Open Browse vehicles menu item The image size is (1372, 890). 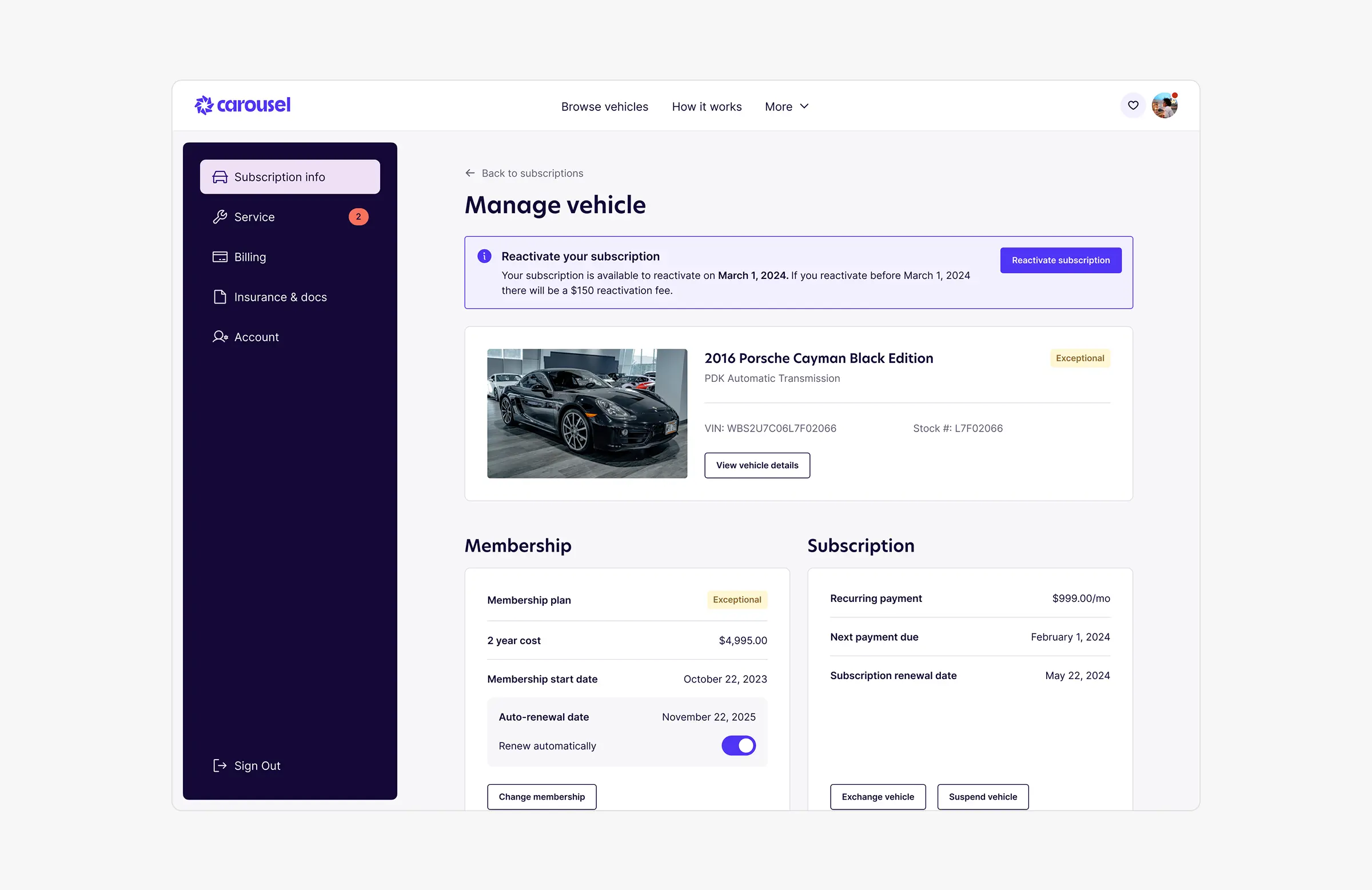pyautogui.click(x=604, y=107)
